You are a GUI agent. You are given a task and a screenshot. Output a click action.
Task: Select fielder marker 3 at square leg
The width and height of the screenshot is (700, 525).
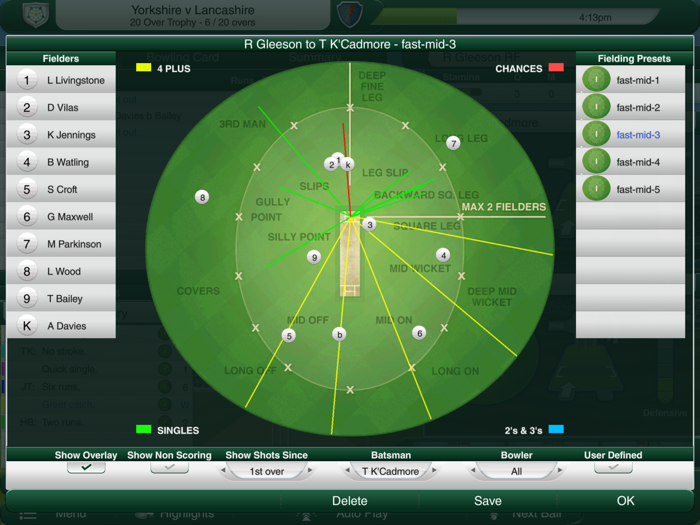[369, 225]
